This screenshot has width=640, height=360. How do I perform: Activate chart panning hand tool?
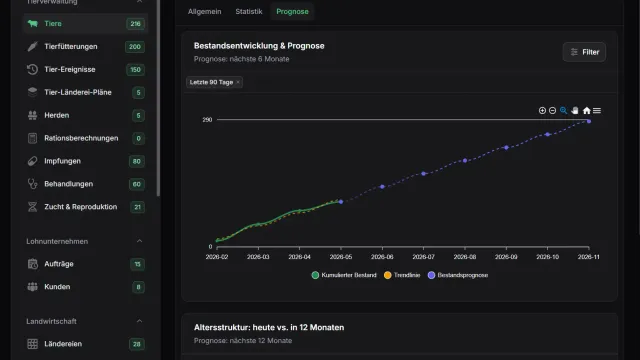coord(575,111)
